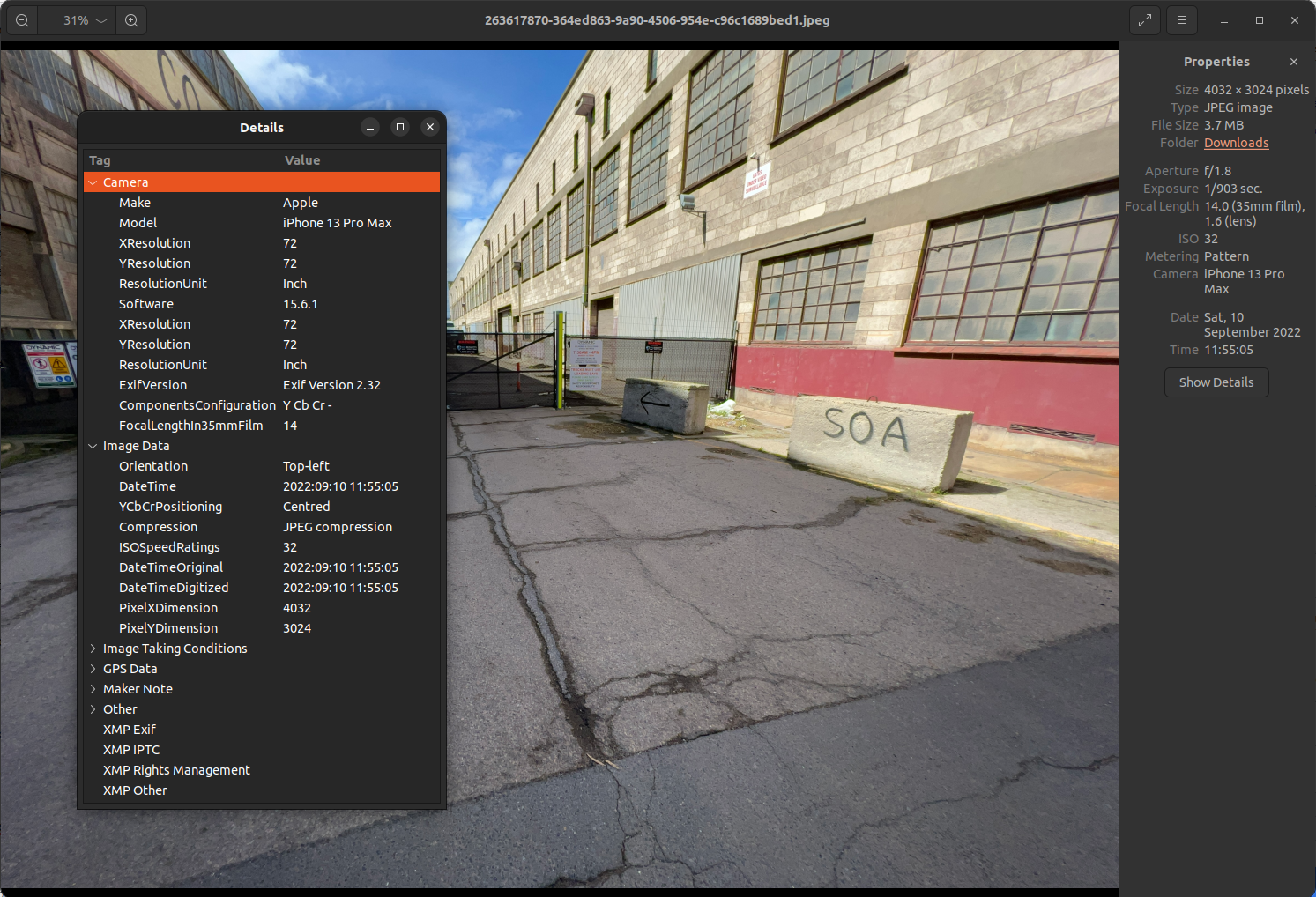This screenshot has width=1316, height=897.
Task: Expand the Other section
Action: pos(93,708)
